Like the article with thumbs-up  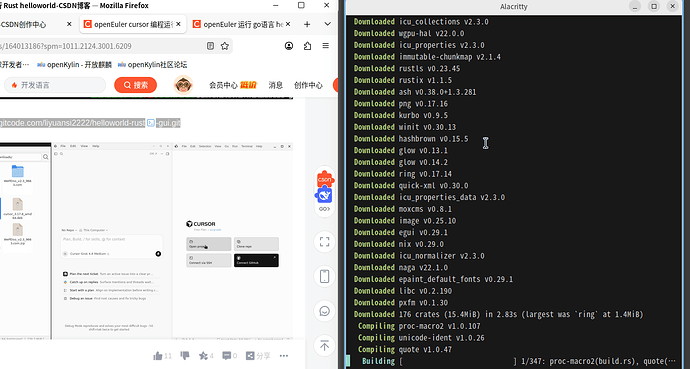click(x=162, y=356)
